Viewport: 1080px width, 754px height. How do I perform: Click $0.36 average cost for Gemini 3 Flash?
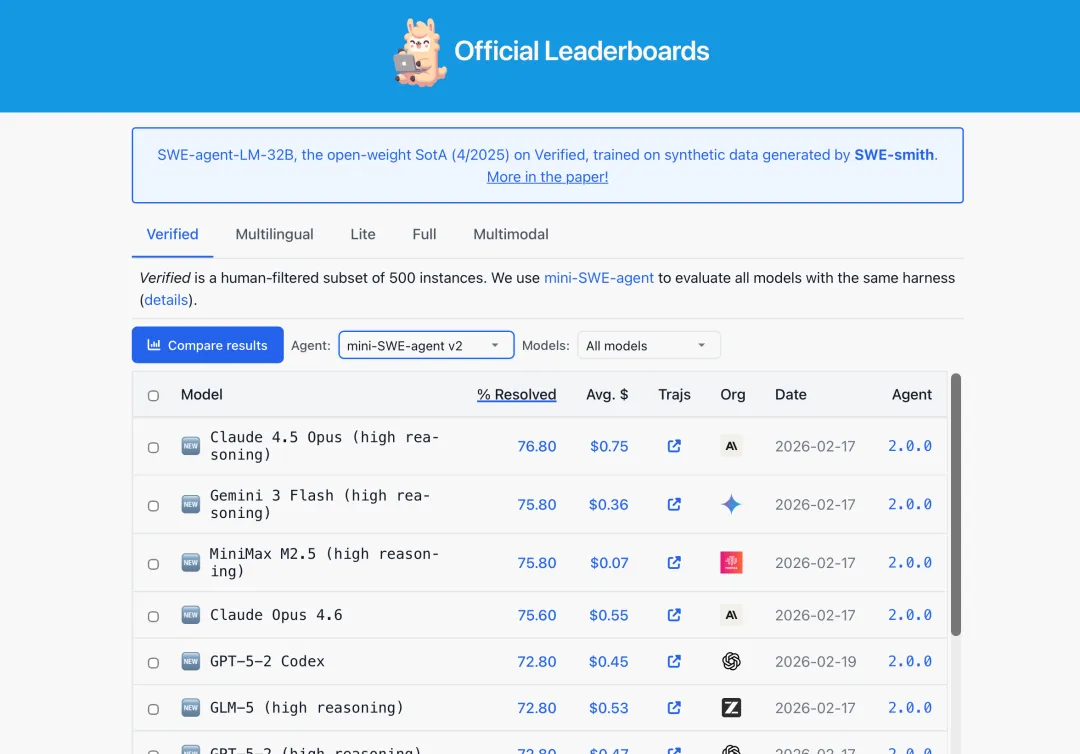click(608, 505)
